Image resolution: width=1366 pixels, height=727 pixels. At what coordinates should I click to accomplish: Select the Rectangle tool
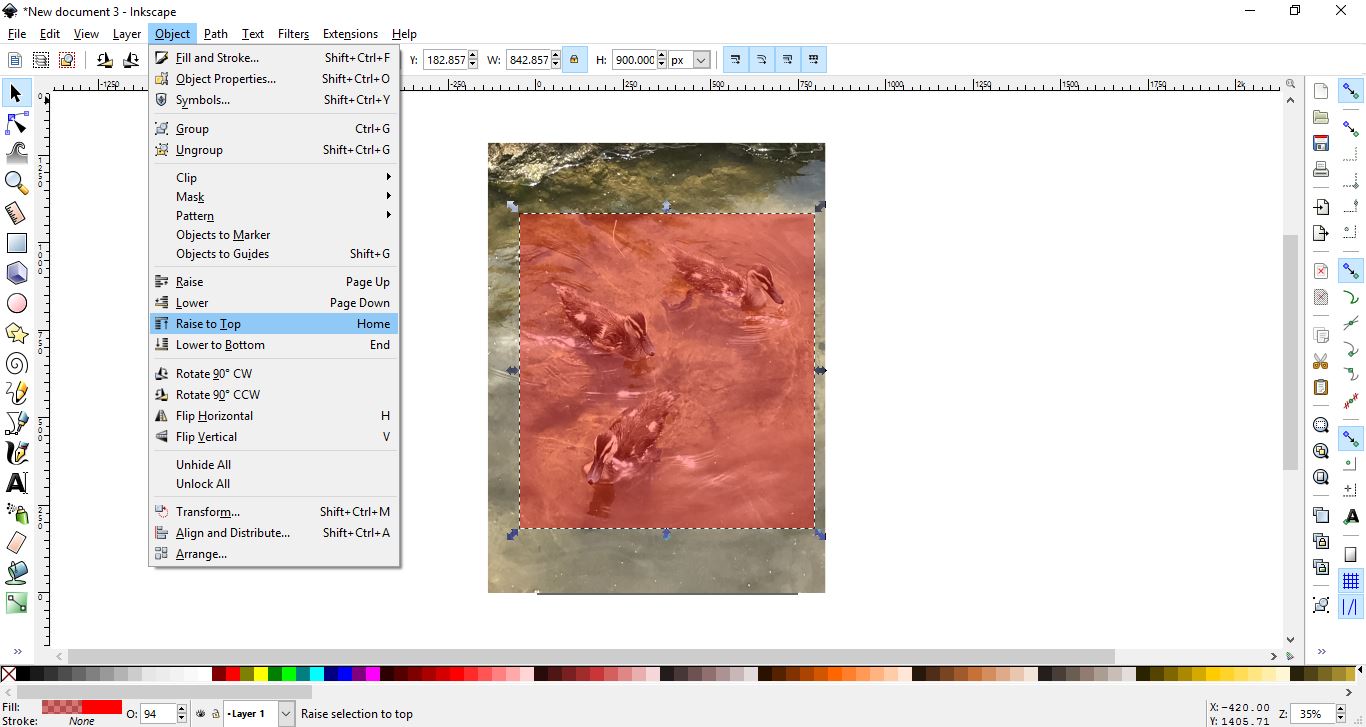click(x=16, y=243)
